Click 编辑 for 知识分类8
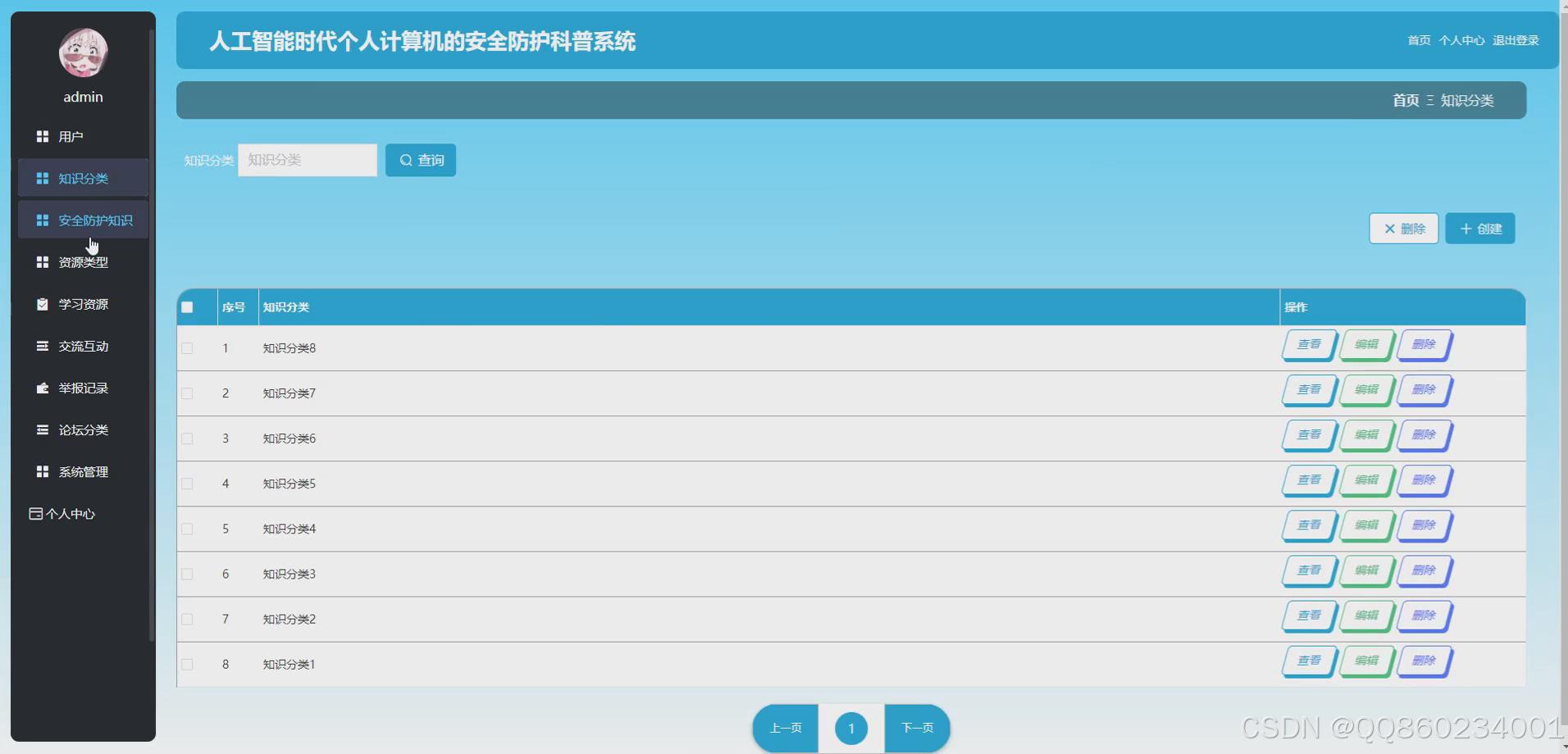The width and height of the screenshot is (1568, 754). pos(1366,345)
